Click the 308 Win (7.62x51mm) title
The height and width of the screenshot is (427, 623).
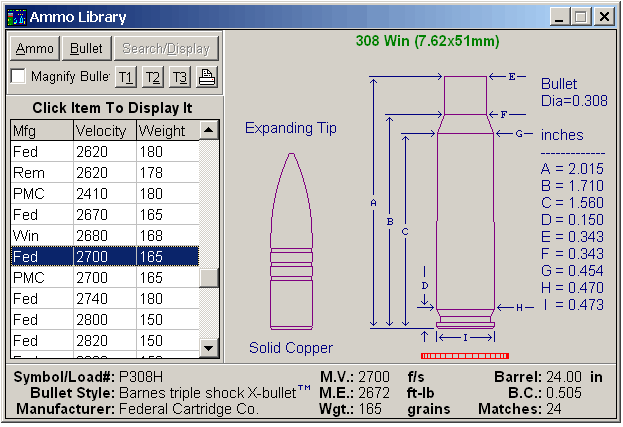[428, 41]
